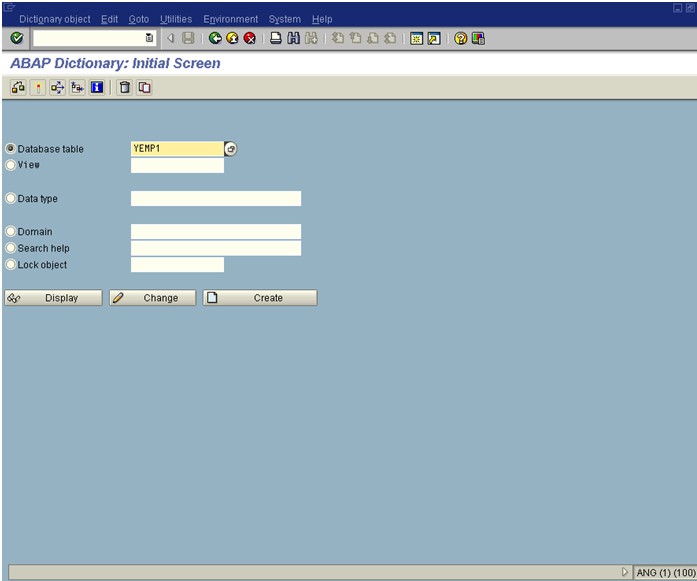
Task: Choose the Lock object radio button
Action: [x=11, y=265]
